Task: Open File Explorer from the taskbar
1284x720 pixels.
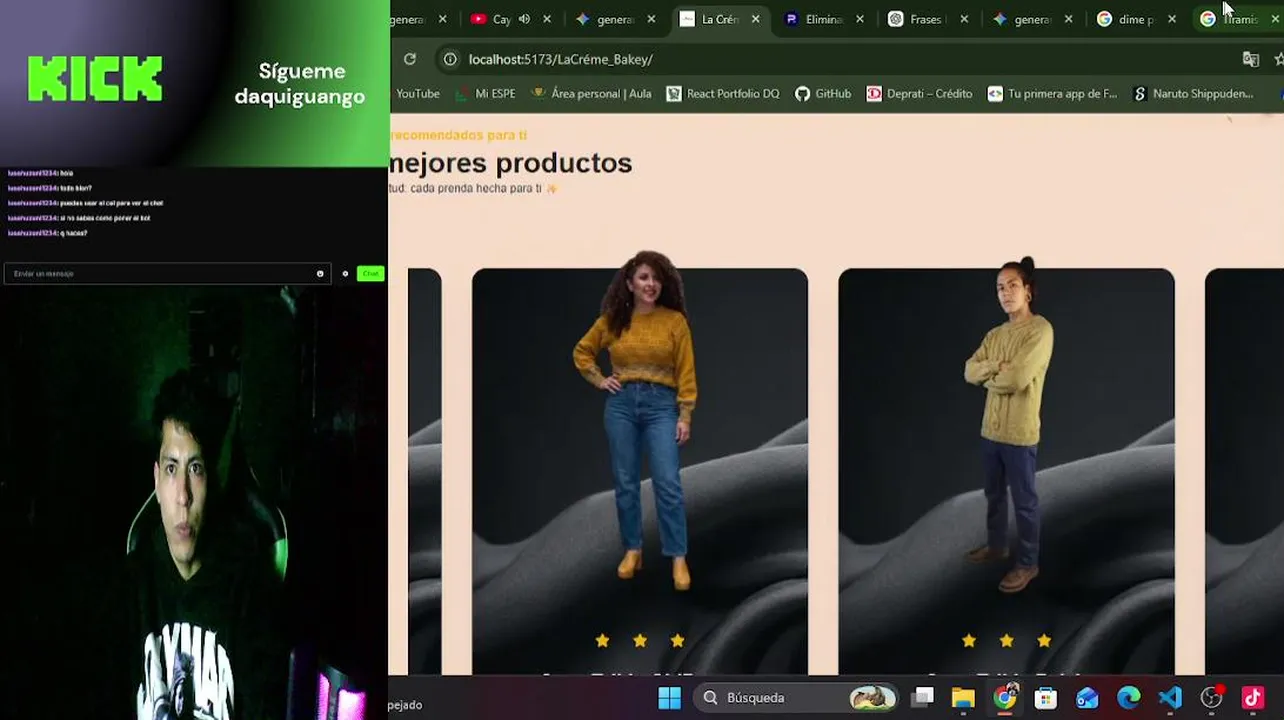Action: [x=963, y=698]
